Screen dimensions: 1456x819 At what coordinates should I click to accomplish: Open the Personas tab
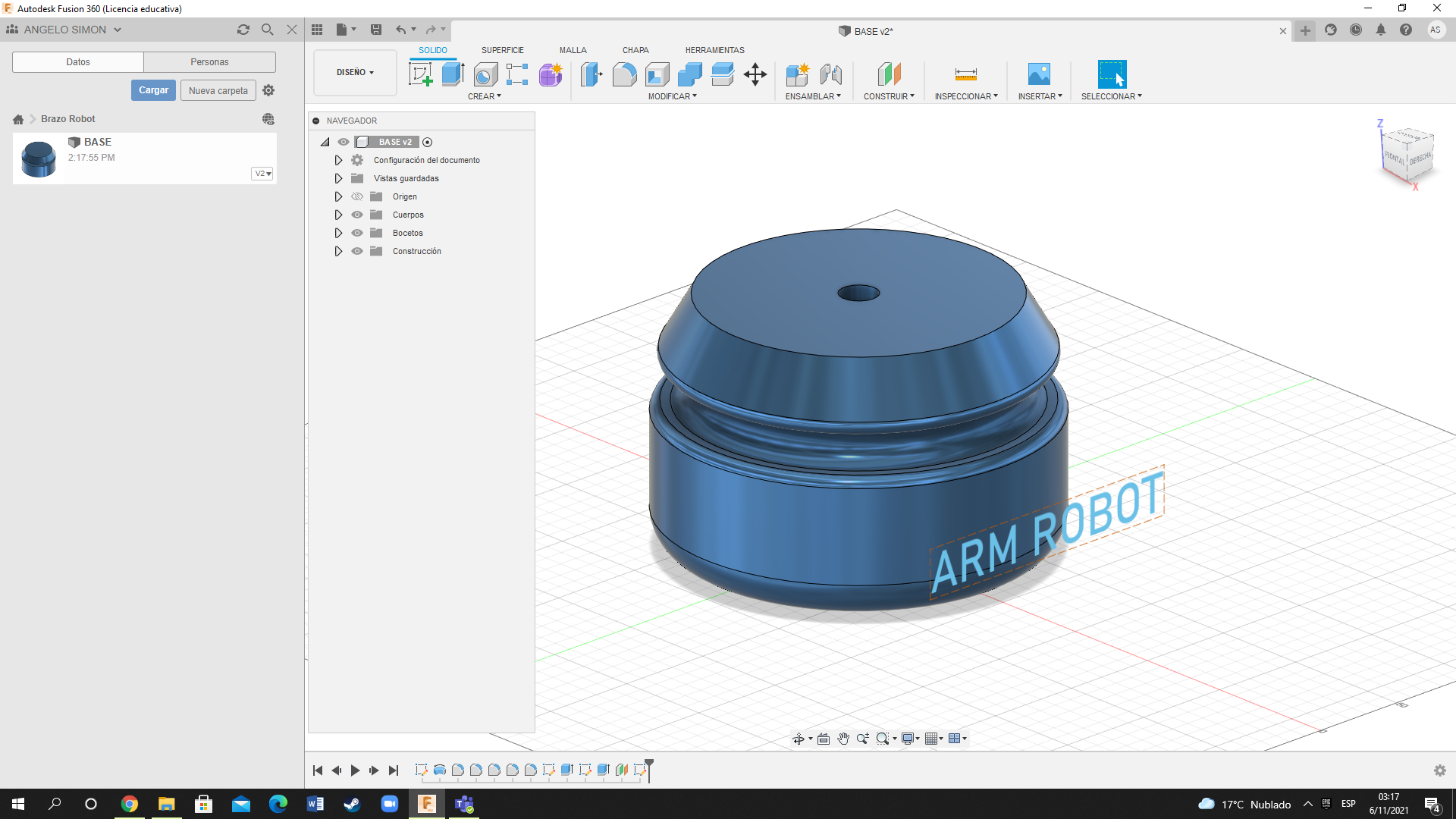point(209,62)
